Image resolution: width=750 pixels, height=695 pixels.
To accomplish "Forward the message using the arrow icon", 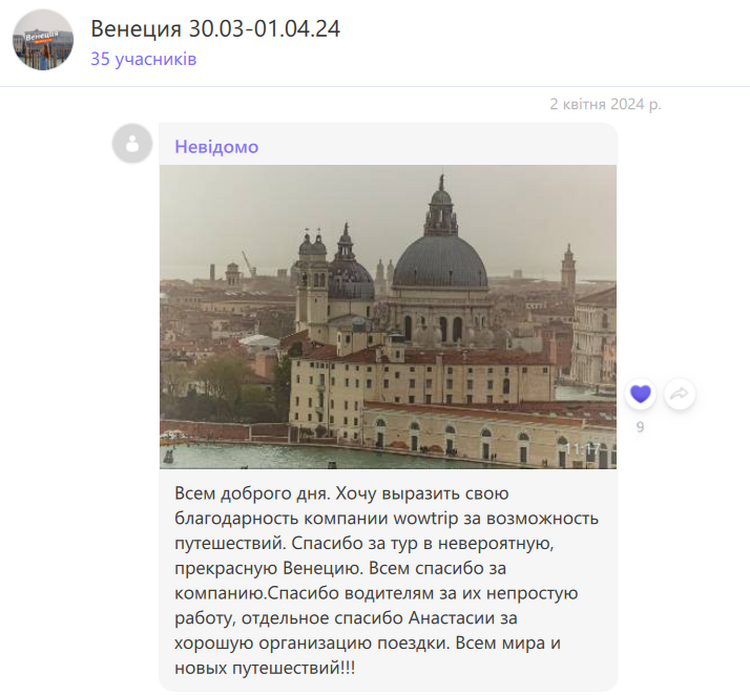I will (679, 394).
